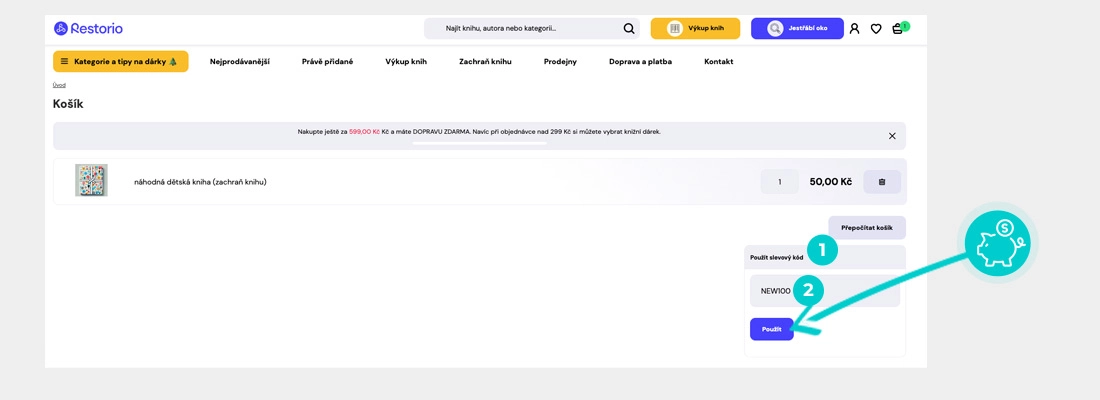The width and height of the screenshot is (1100, 400).
Task: Apply discount code with Použít button
Action: (771, 329)
